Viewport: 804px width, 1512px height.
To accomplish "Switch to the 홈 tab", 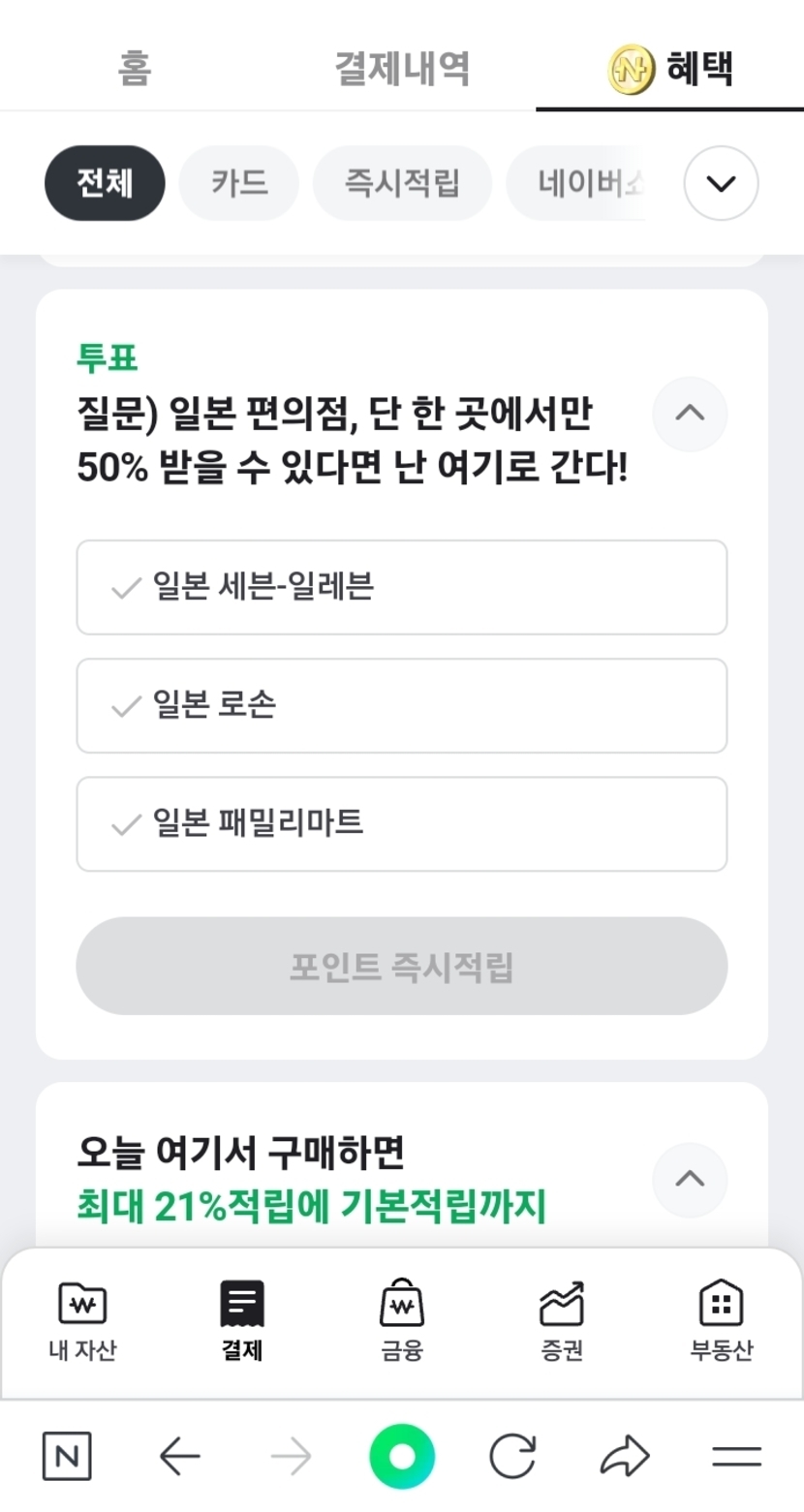I will click(x=134, y=69).
